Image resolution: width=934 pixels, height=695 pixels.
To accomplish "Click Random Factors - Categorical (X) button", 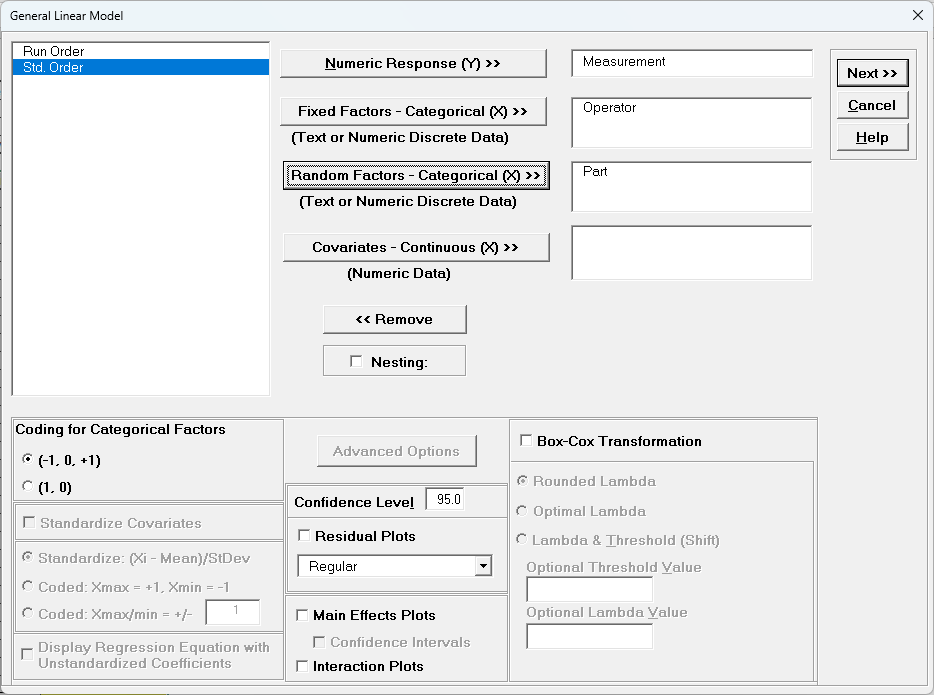I will (x=416, y=175).
